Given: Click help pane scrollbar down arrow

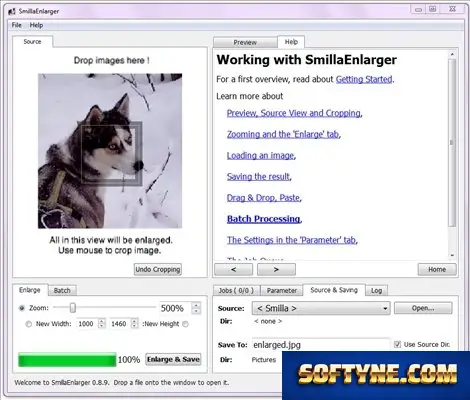Looking at the screenshot, I should [x=452, y=255].
